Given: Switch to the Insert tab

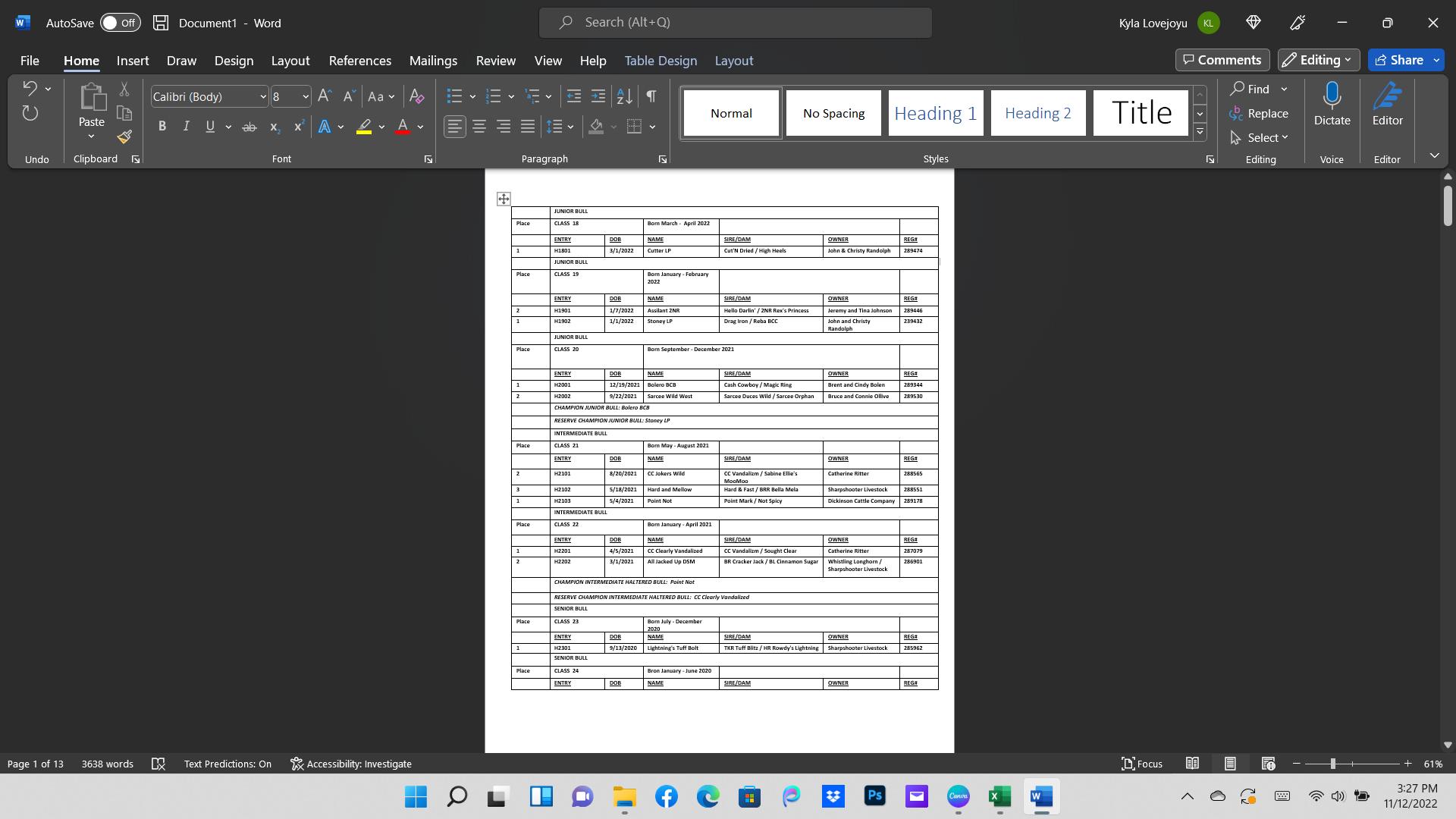Looking at the screenshot, I should tap(133, 61).
